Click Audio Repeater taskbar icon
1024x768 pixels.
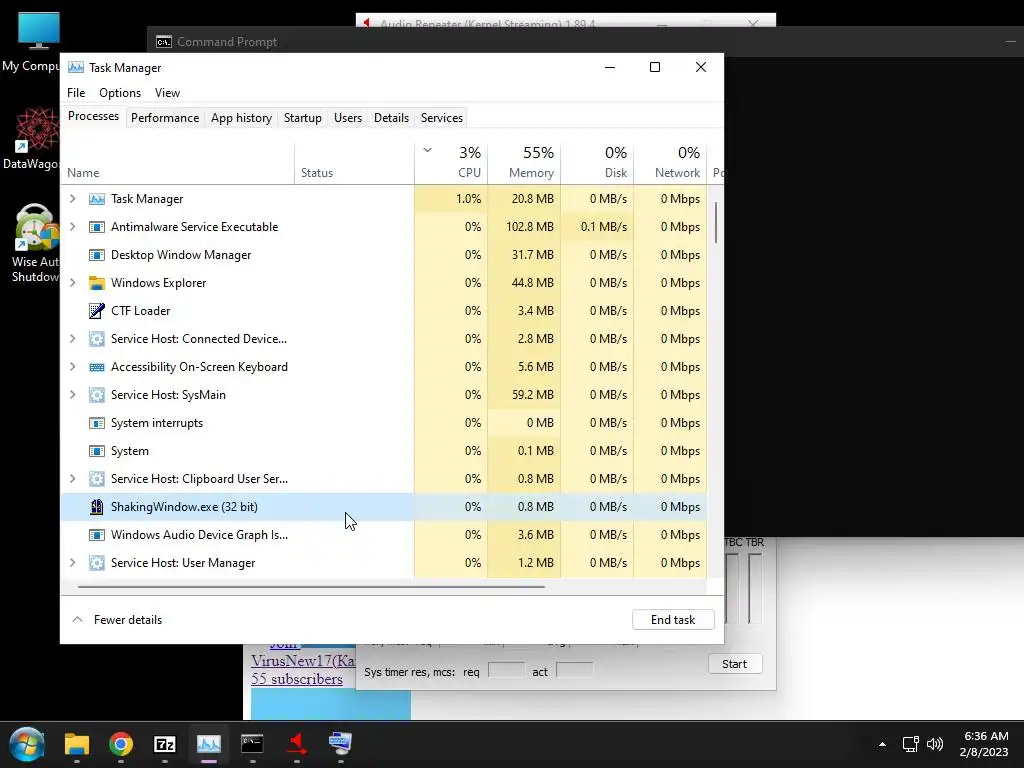click(x=296, y=744)
